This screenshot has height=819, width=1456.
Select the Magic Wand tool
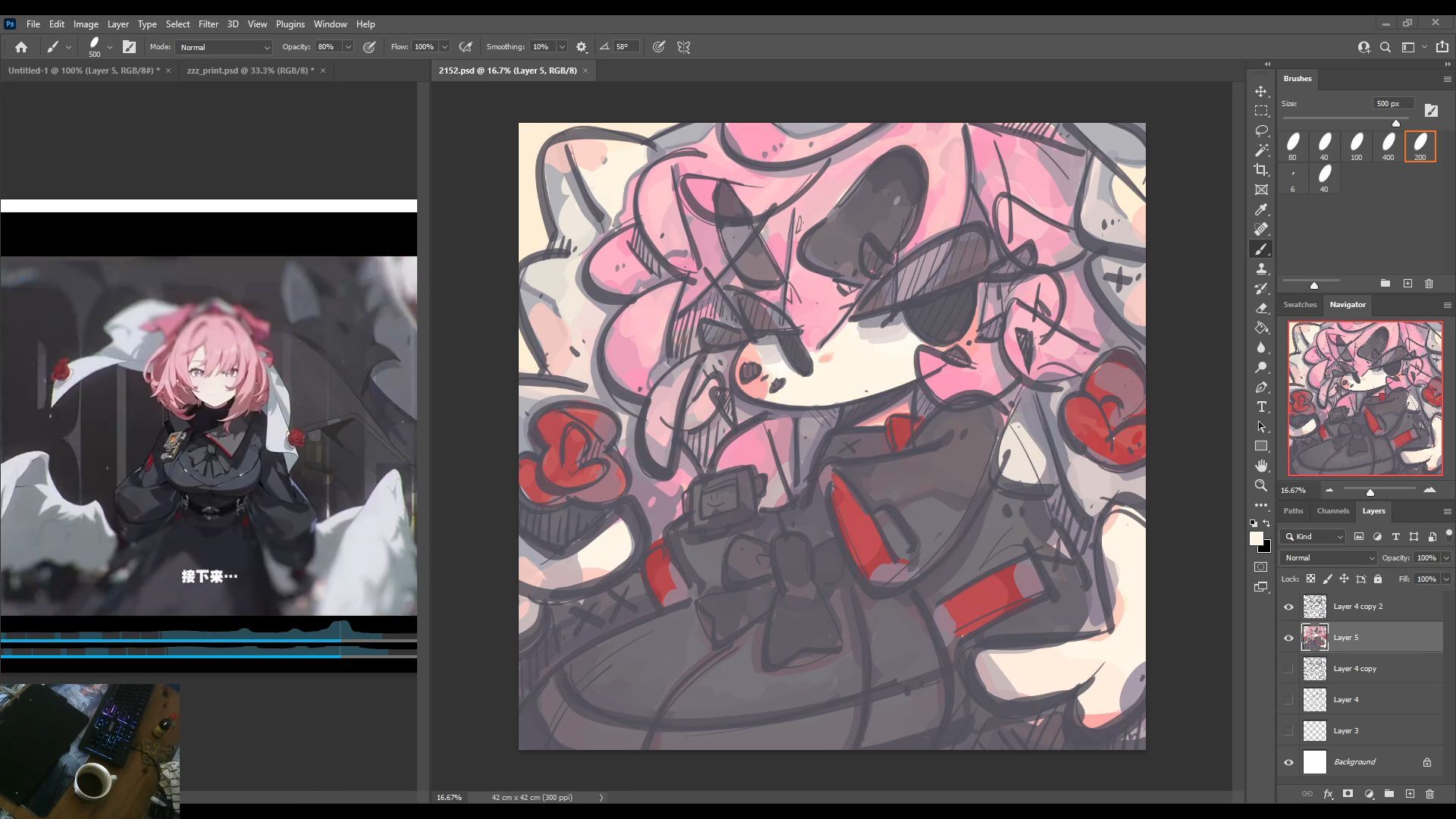click(1261, 150)
